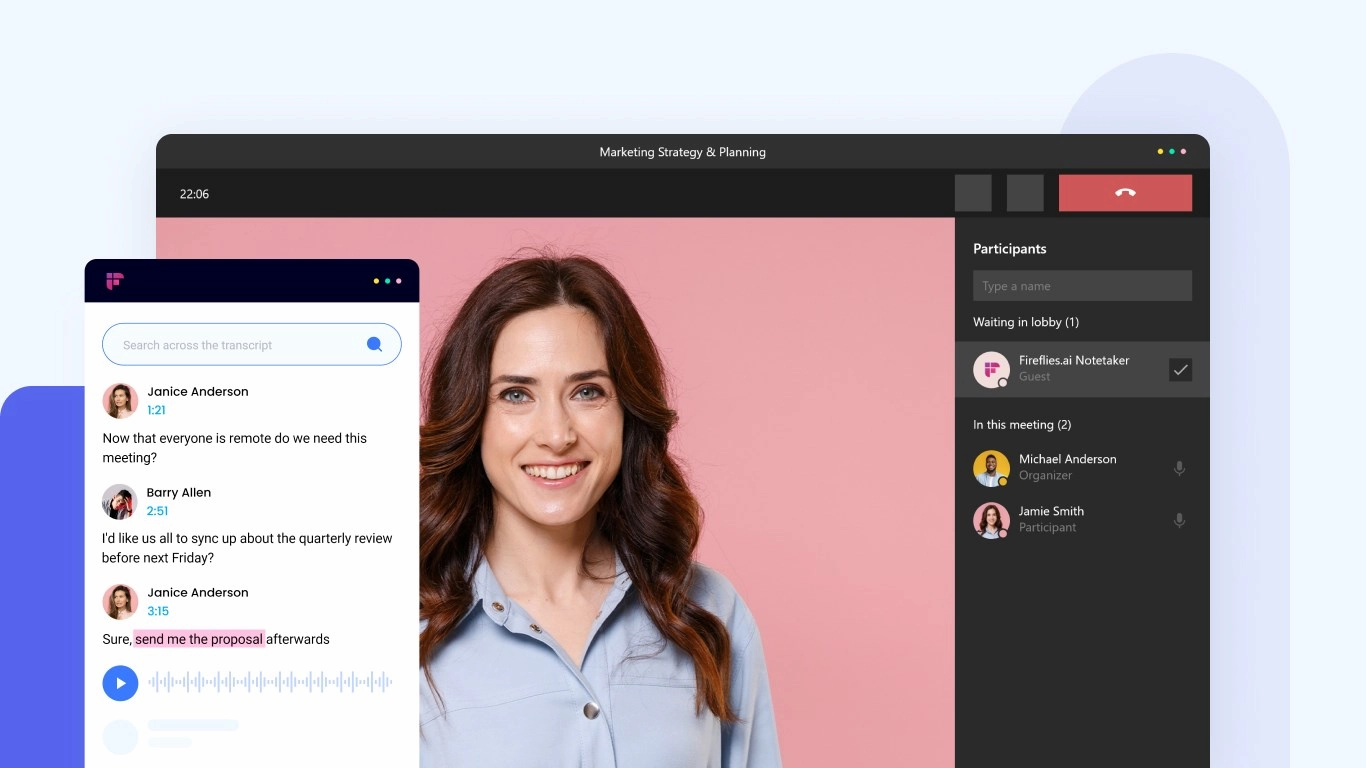Toggle Michael Anderson's microphone icon

pyautogui.click(x=1179, y=468)
